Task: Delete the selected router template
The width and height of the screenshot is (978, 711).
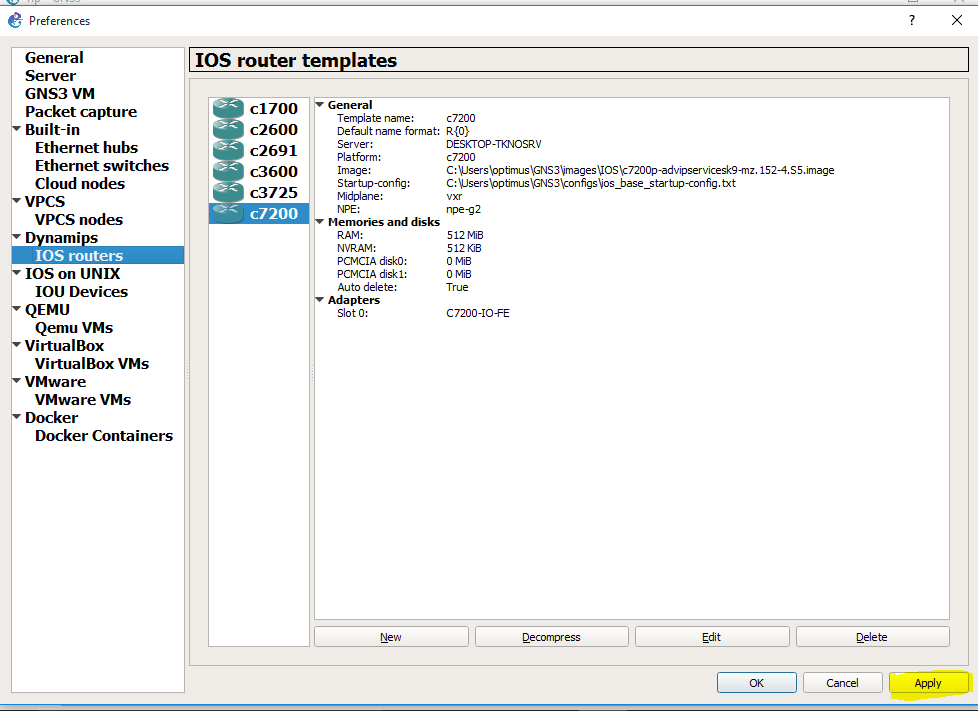Action: (x=872, y=637)
